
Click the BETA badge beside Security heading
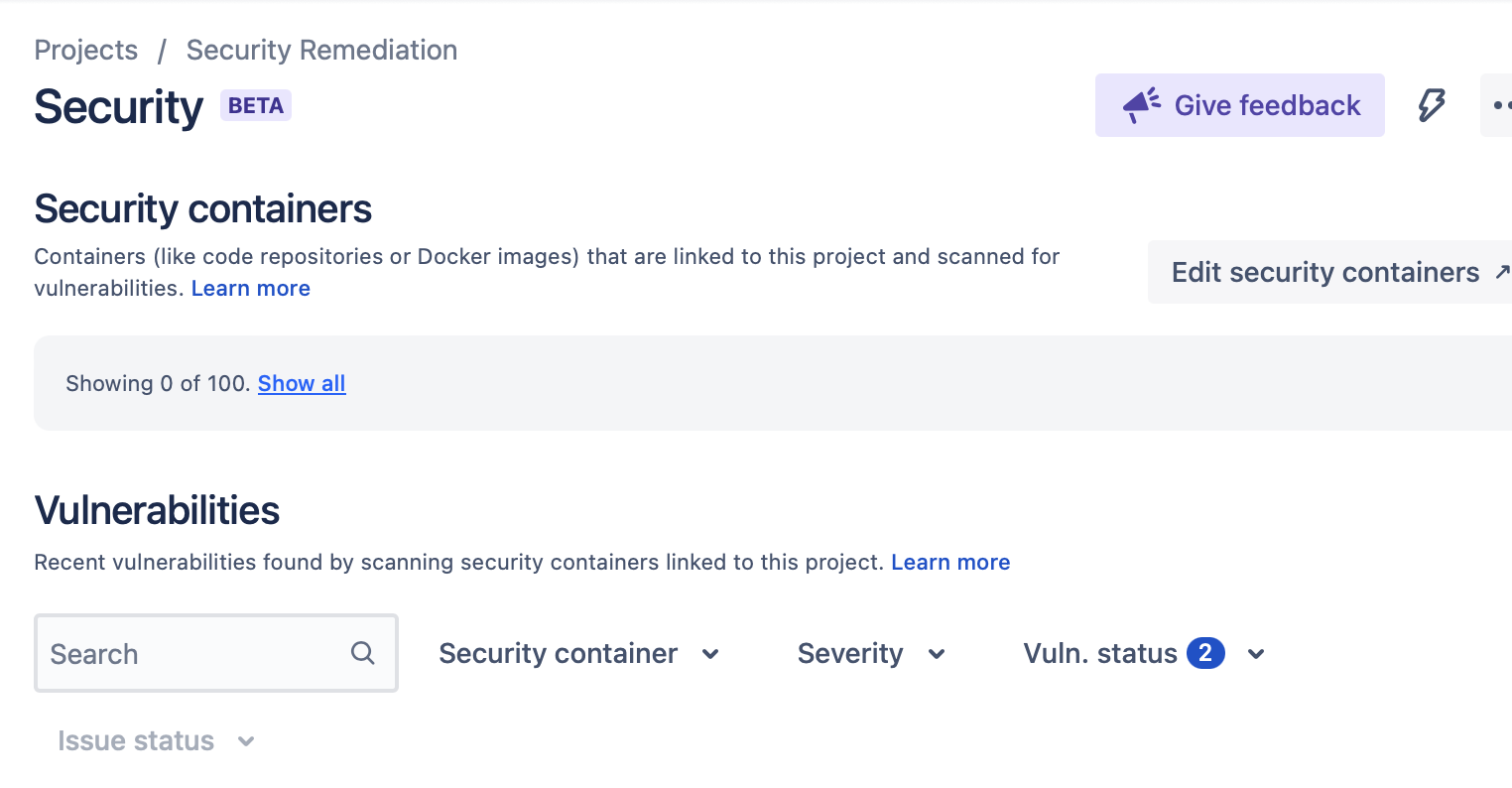[x=255, y=105]
